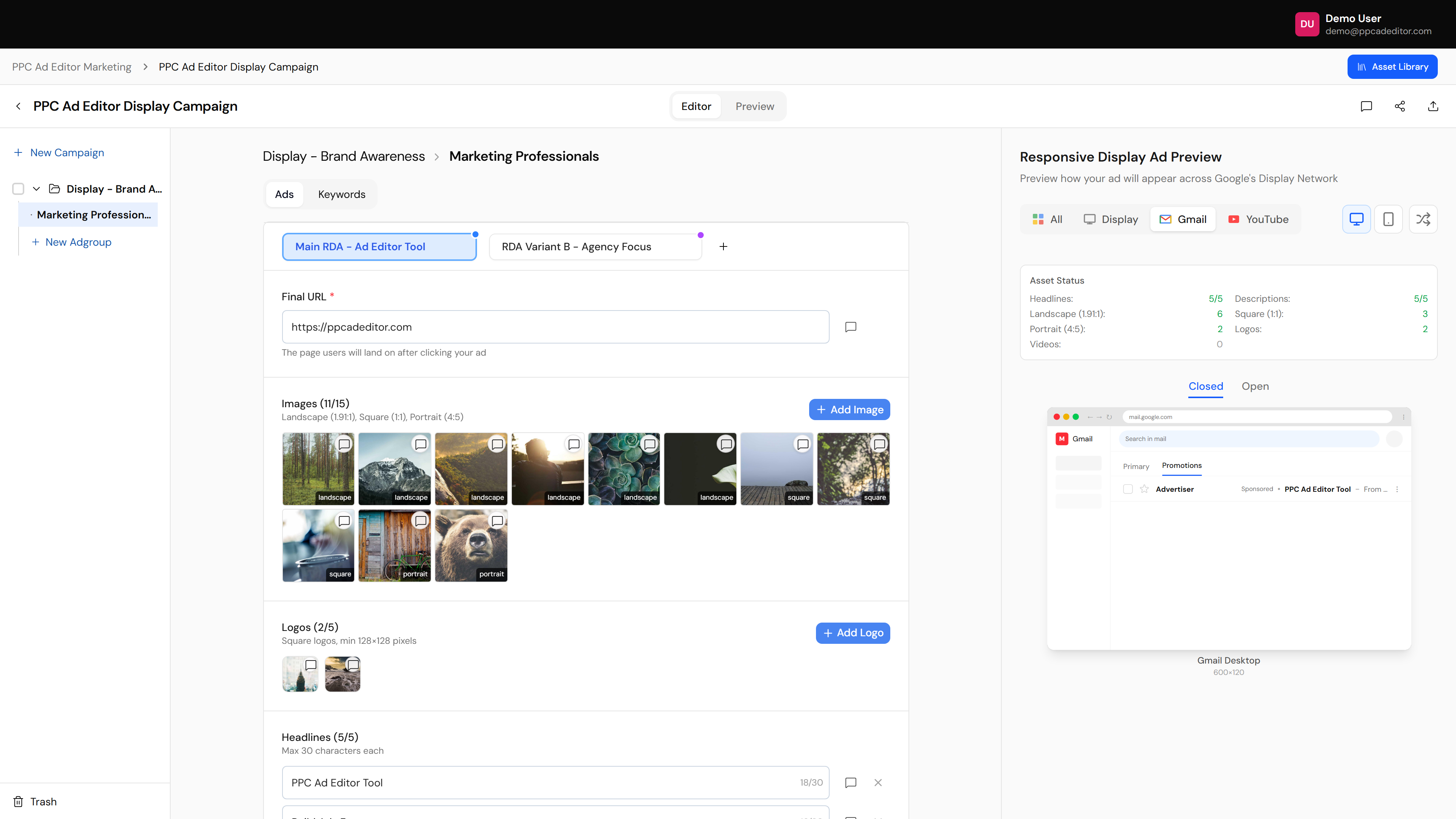Open comment on first logo thumbnail
Screen dimensions: 1456x819
point(311,665)
